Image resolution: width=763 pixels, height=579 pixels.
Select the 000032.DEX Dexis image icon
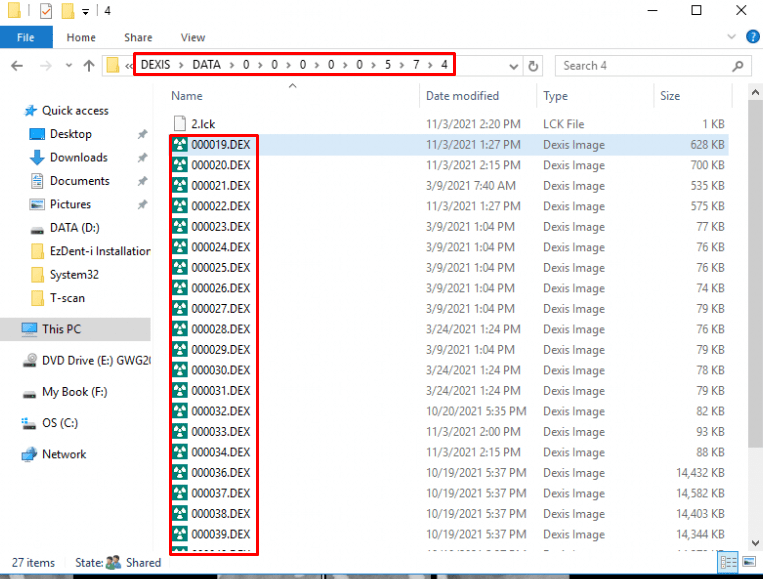[180, 411]
